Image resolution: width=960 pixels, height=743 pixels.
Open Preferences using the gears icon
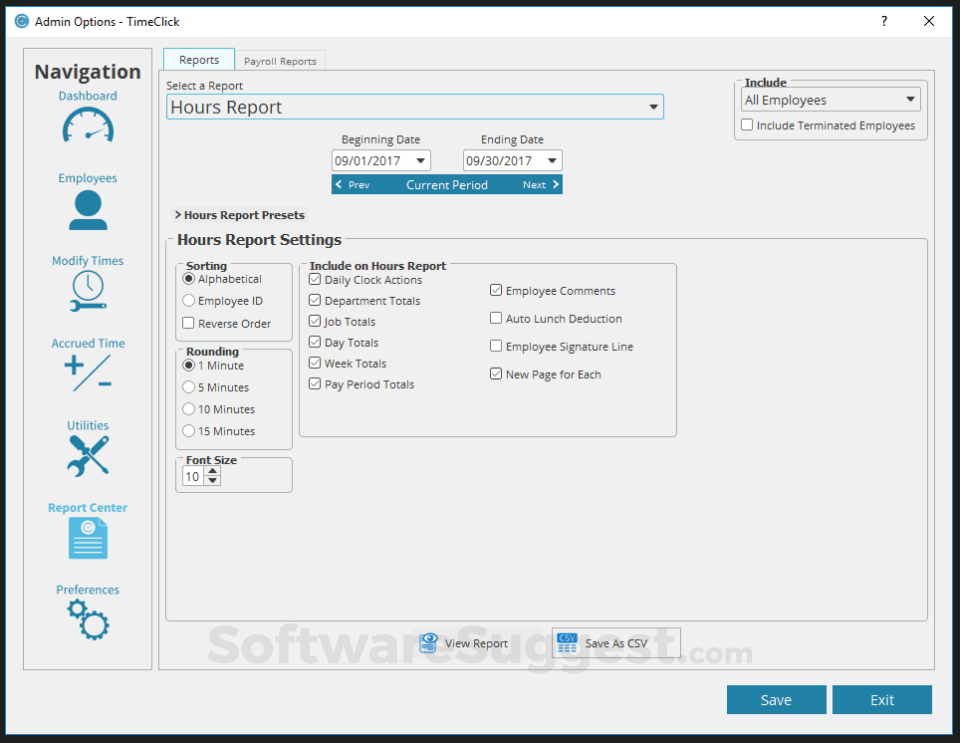click(87, 620)
